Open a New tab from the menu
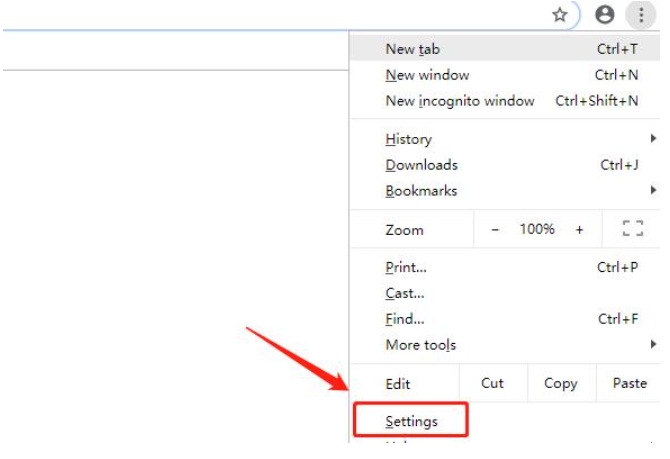 tap(412, 49)
